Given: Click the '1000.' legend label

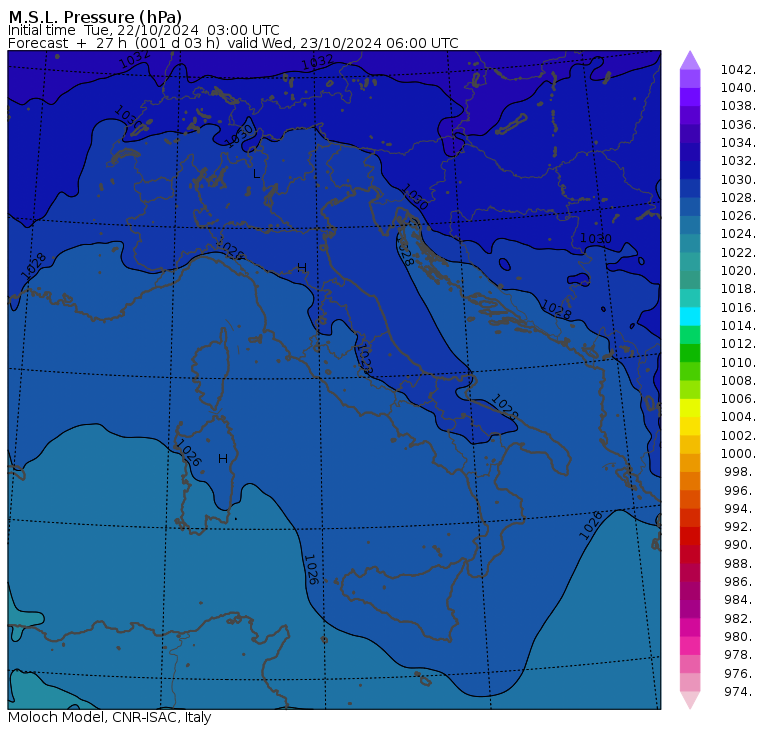Looking at the screenshot, I should 738,453.
